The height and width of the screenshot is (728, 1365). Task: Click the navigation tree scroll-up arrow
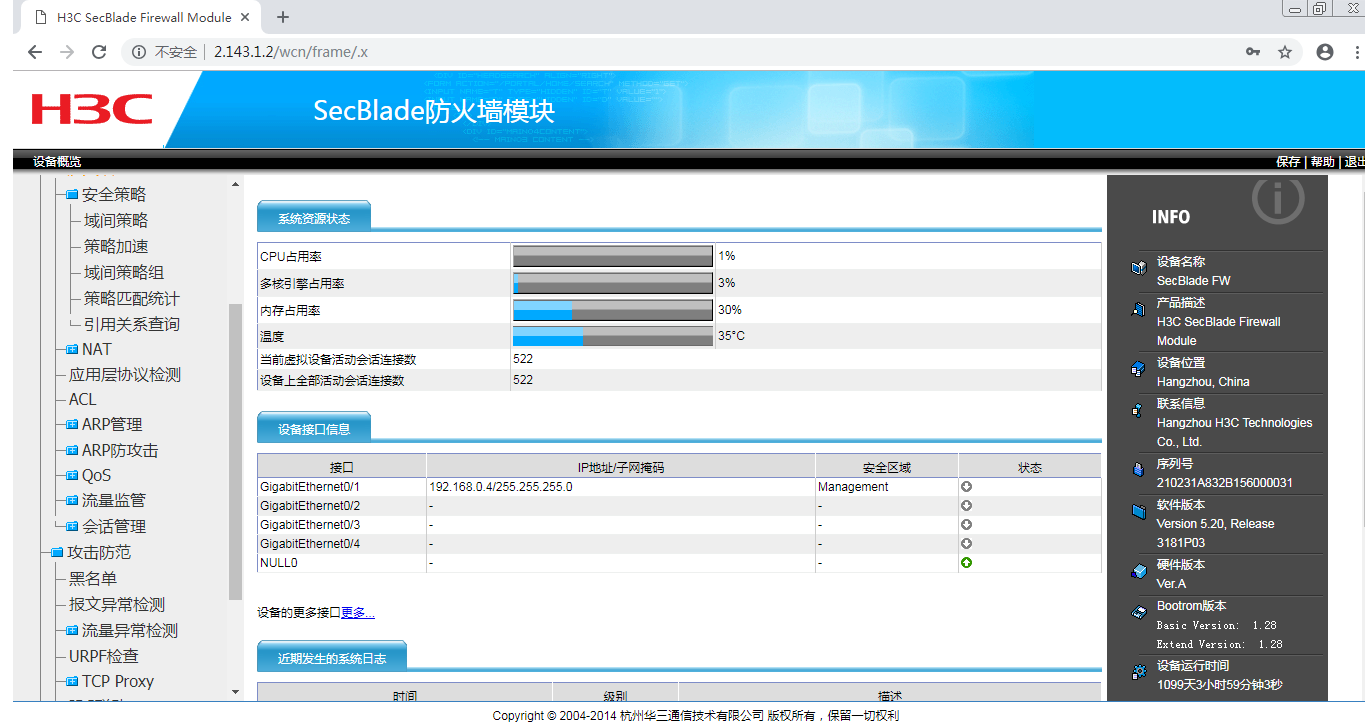tap(236, 185)
